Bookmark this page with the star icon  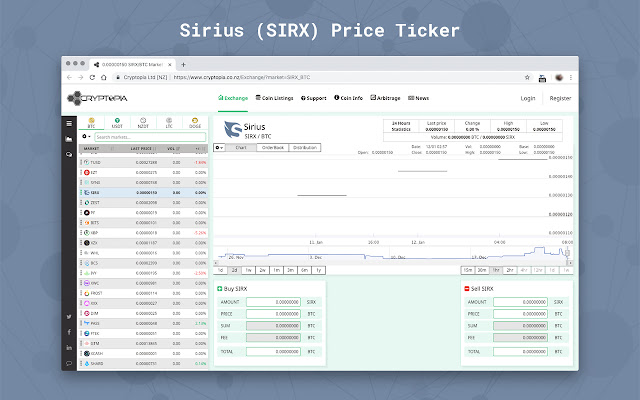(527, 77)
